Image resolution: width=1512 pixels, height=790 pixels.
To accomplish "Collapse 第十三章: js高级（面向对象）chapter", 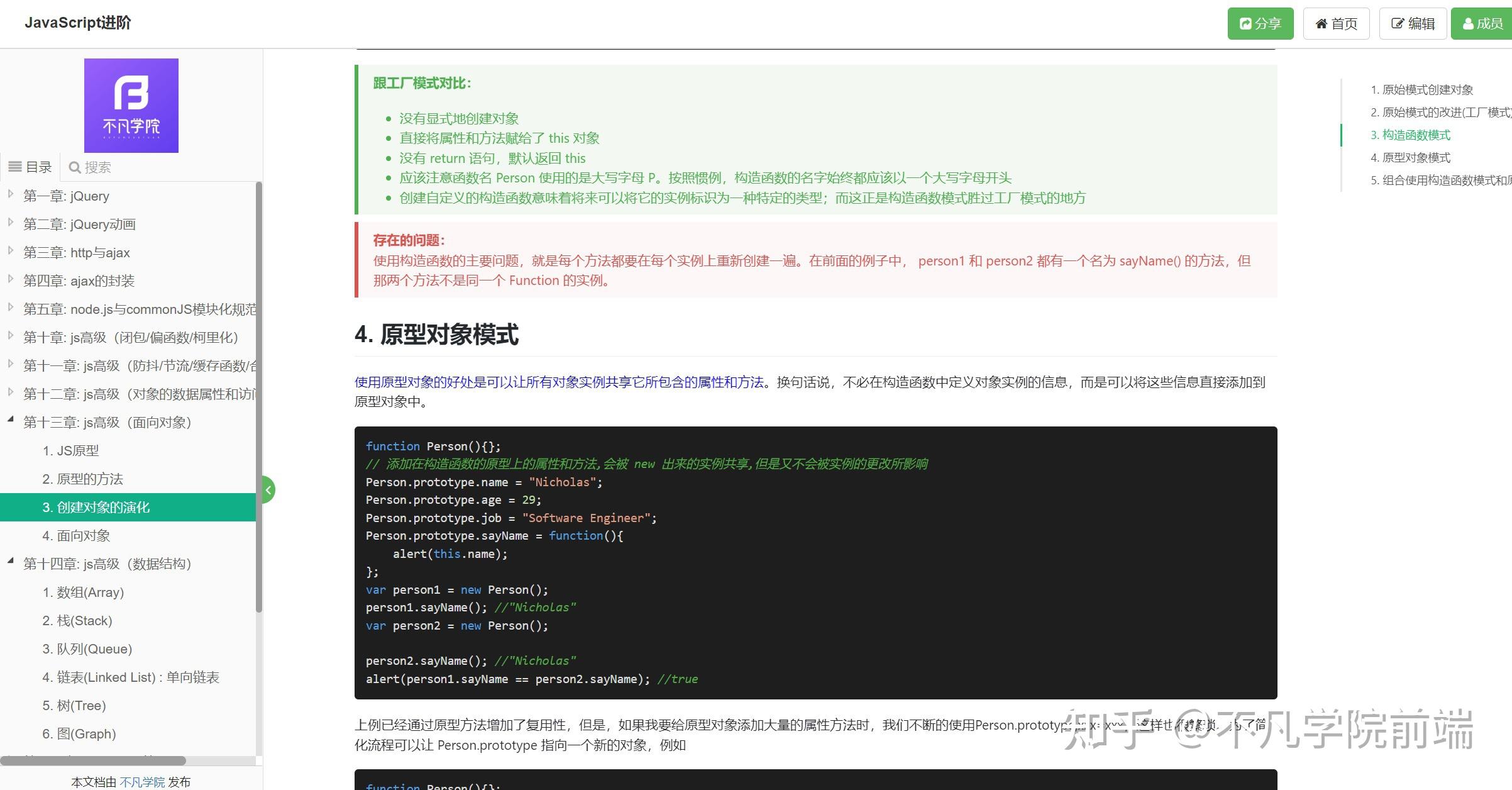I will pyautogui.click(x=11, y=420).
